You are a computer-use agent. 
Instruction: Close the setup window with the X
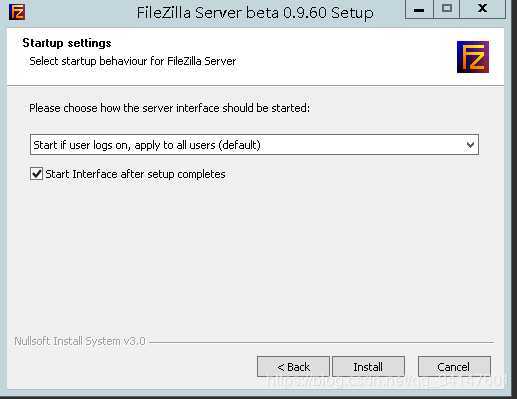tap(482, 9)
